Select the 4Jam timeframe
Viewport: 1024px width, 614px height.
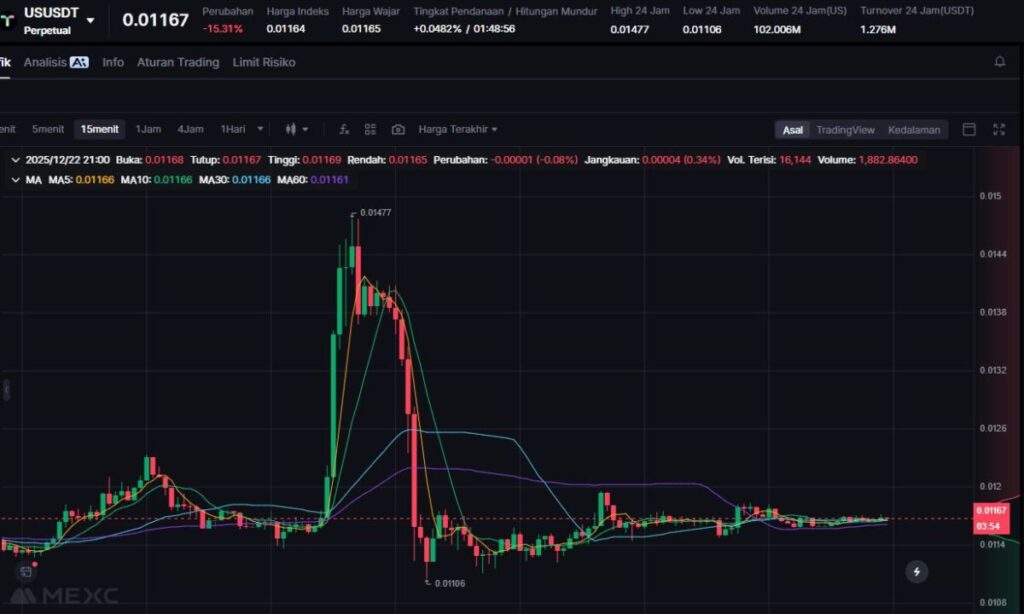coord(190,129)
